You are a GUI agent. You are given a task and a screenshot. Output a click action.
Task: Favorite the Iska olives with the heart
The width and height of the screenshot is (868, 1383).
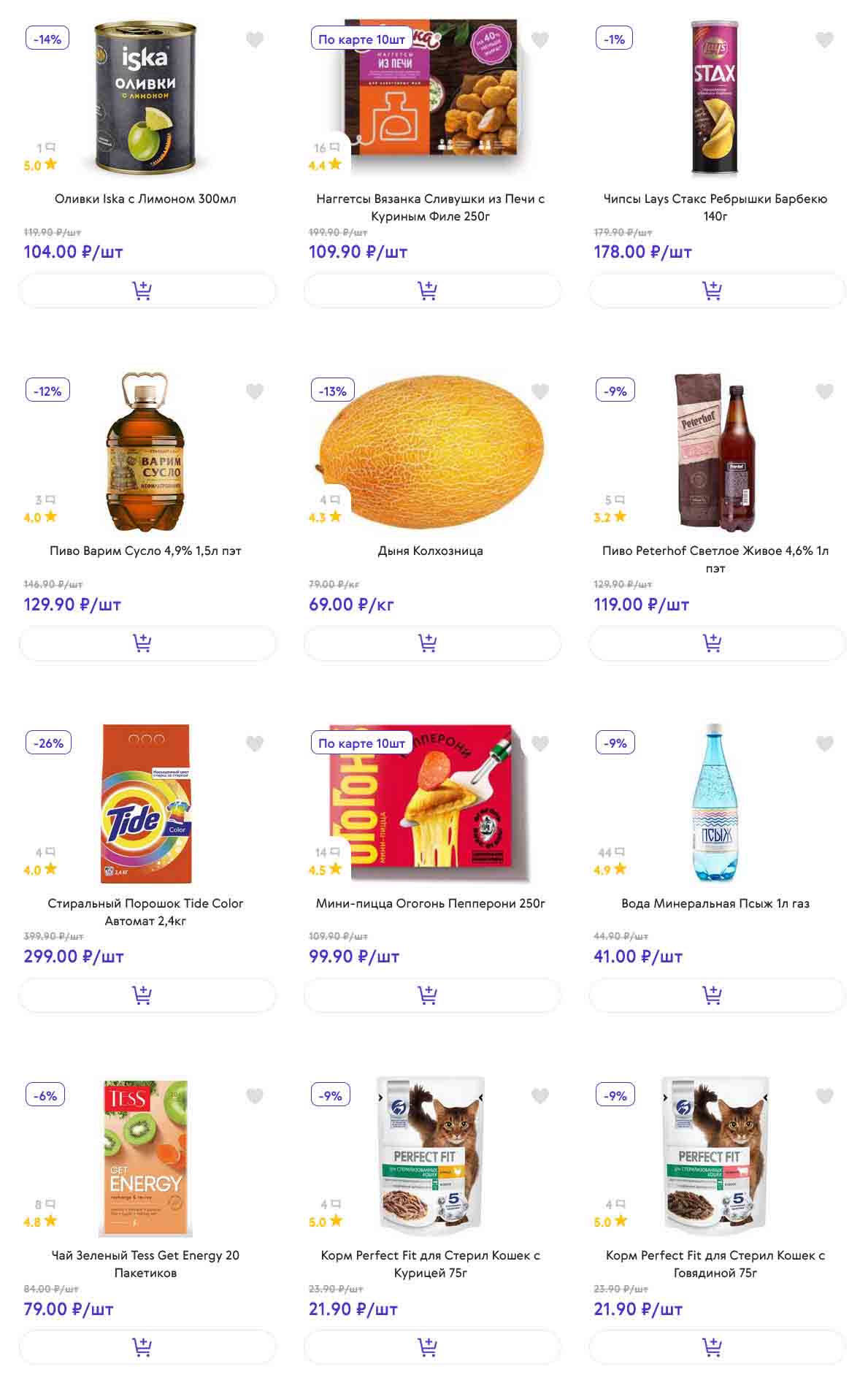255,40
